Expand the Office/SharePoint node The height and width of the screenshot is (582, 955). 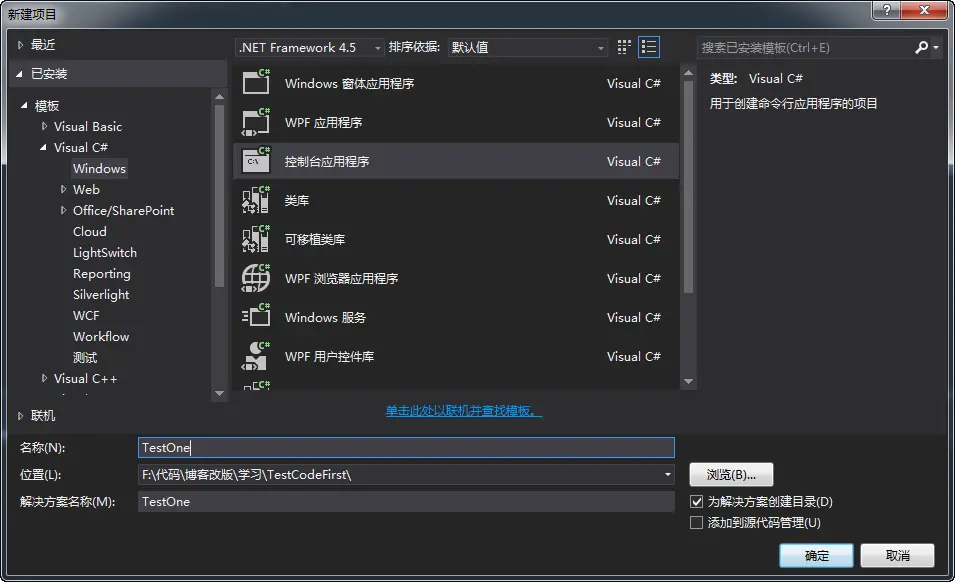63,210
